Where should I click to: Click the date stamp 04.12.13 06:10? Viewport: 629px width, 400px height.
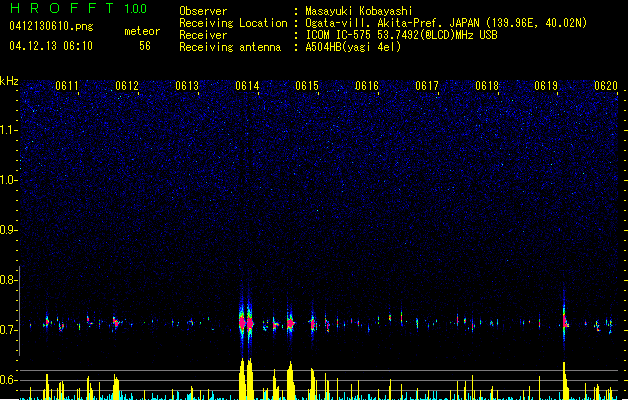coord(51,46)
